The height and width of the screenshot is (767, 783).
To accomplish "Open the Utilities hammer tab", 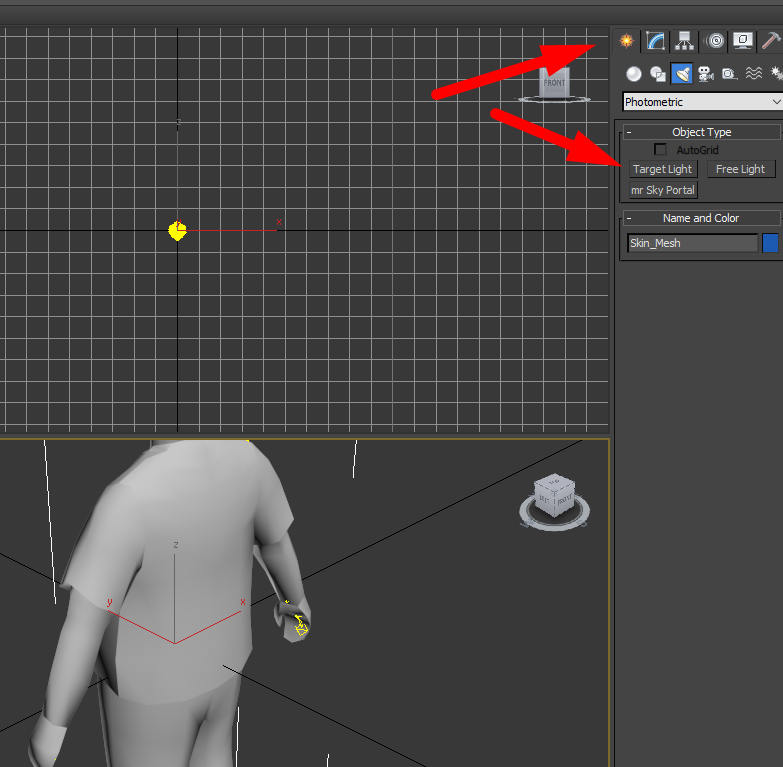I will tap(770, 41).
